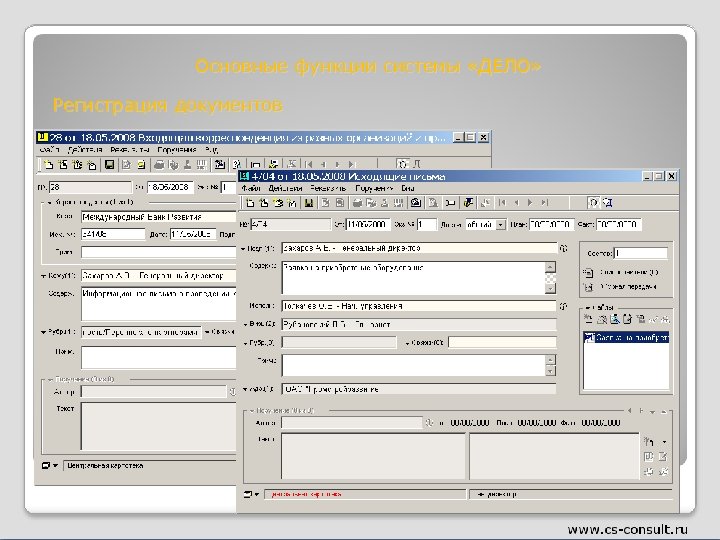Expand Адрес arrow in Исходящие письма window
The width and height of the screenshot is (720, 540).
point(246,389)
